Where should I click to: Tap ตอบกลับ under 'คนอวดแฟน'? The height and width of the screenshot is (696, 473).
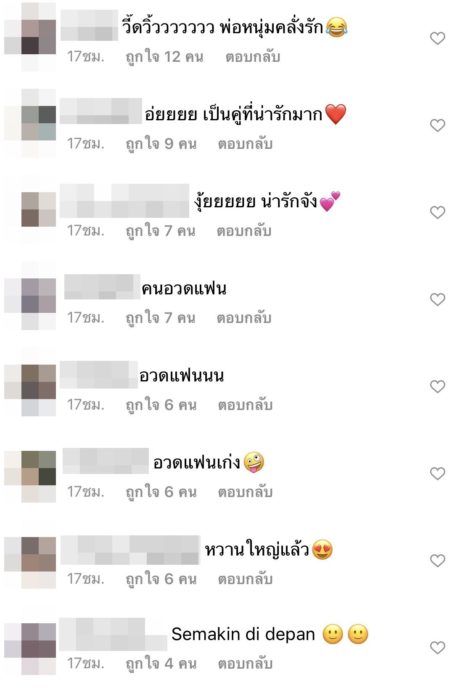click(244, 318)
